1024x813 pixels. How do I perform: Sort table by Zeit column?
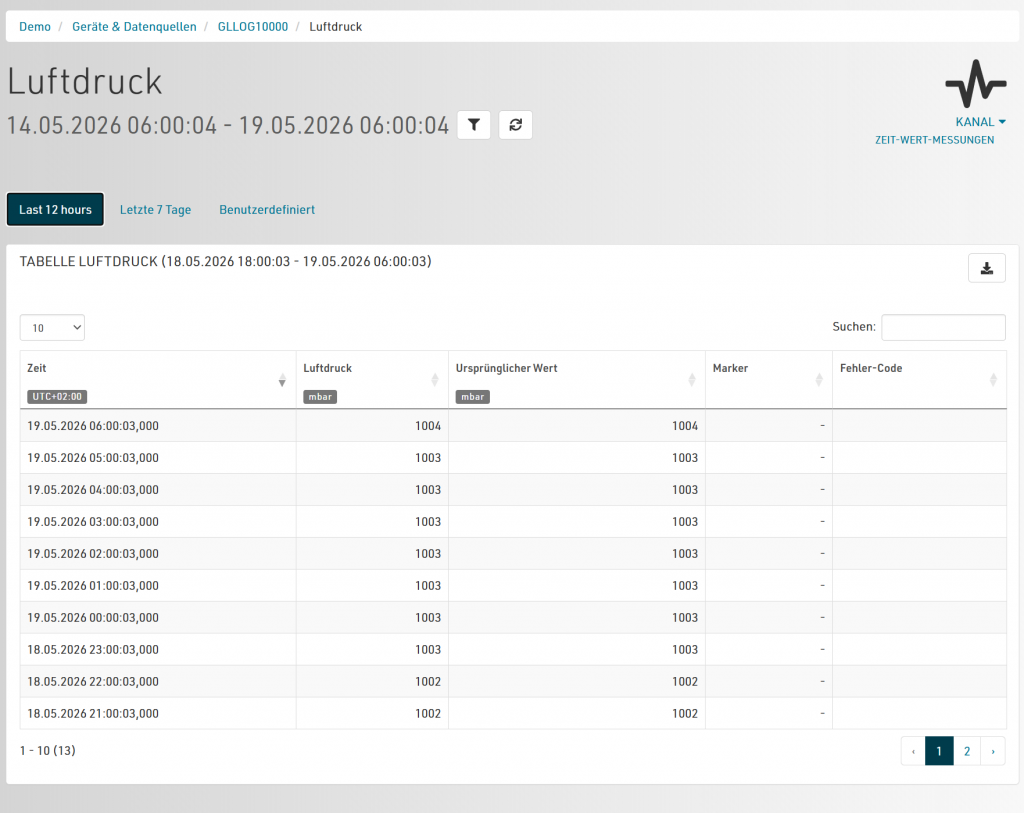[x=282, y=380]
